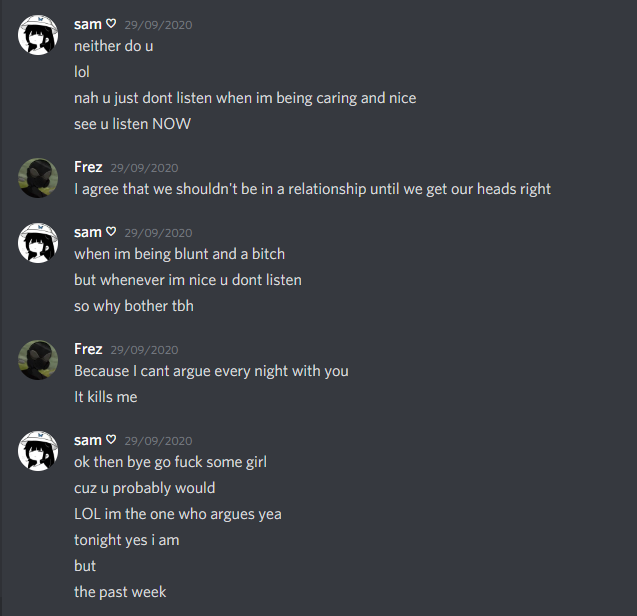Click the sam username above 'neither do u'
637x616 pixels.
pos(87,24)
